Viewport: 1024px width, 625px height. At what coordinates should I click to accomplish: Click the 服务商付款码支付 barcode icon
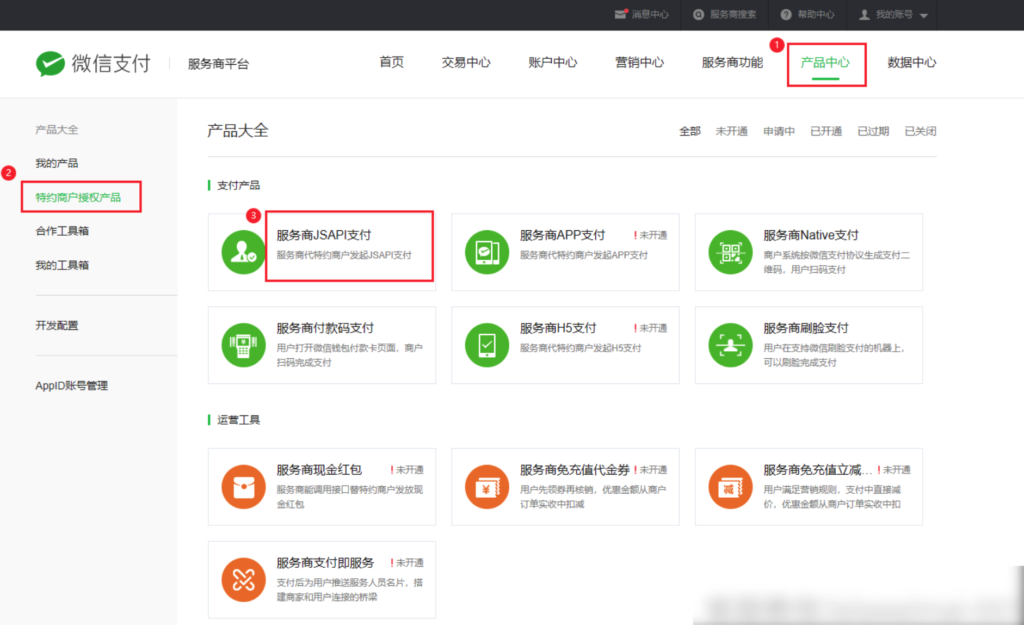tap(243, 345)
